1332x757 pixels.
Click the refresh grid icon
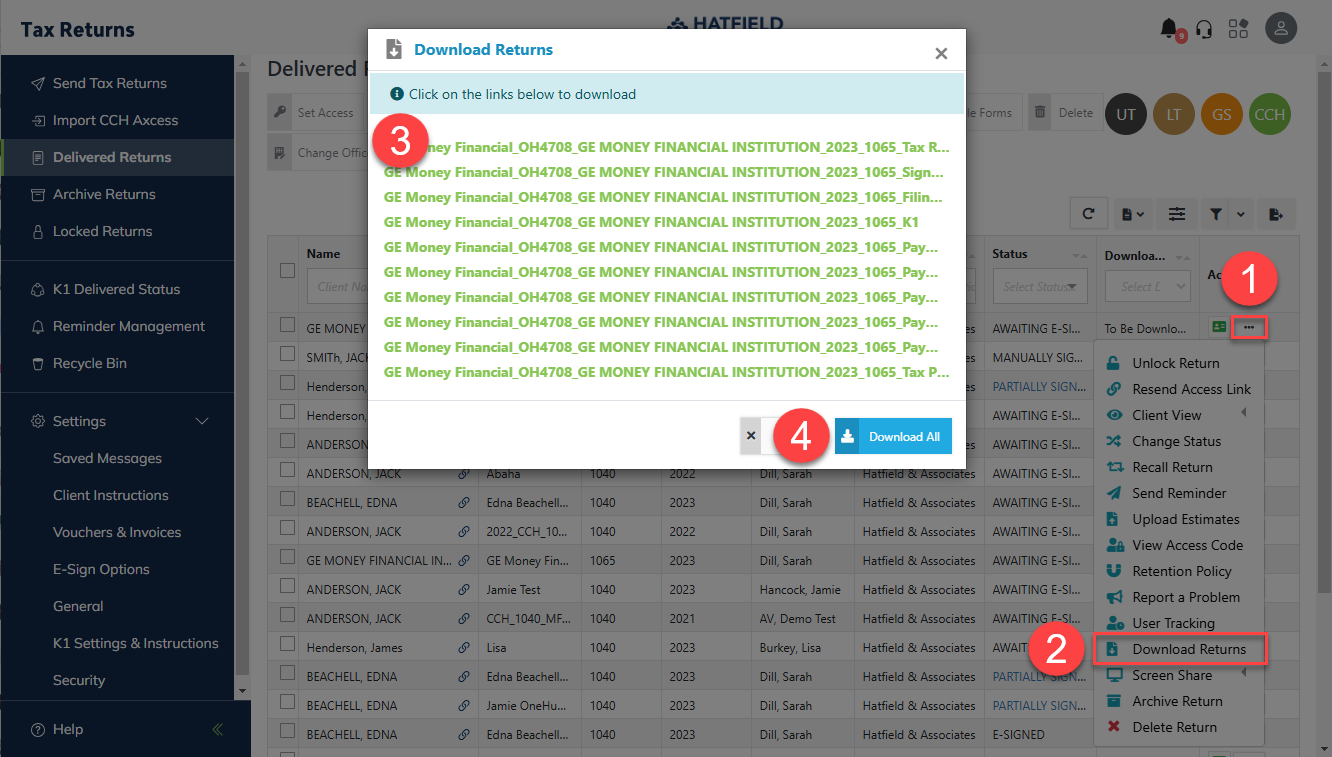coord(1088,213)
